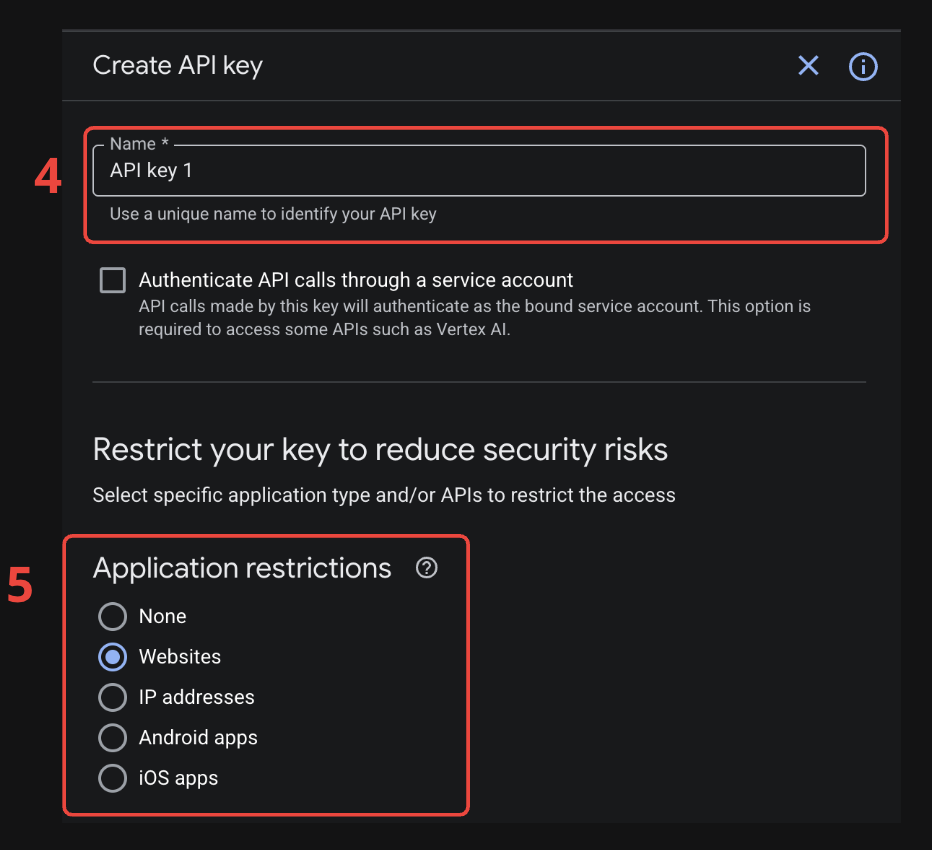Screen dimensions: 932x850
Task: Select the None radio button
Action: (113, 616)
